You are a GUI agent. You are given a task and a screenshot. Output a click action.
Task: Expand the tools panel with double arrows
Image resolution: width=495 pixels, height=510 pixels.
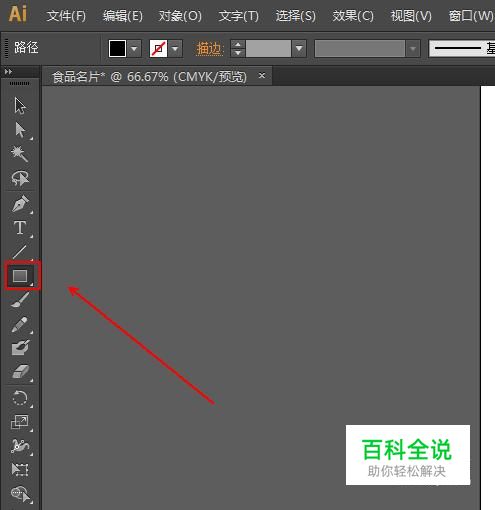(8, 72)
